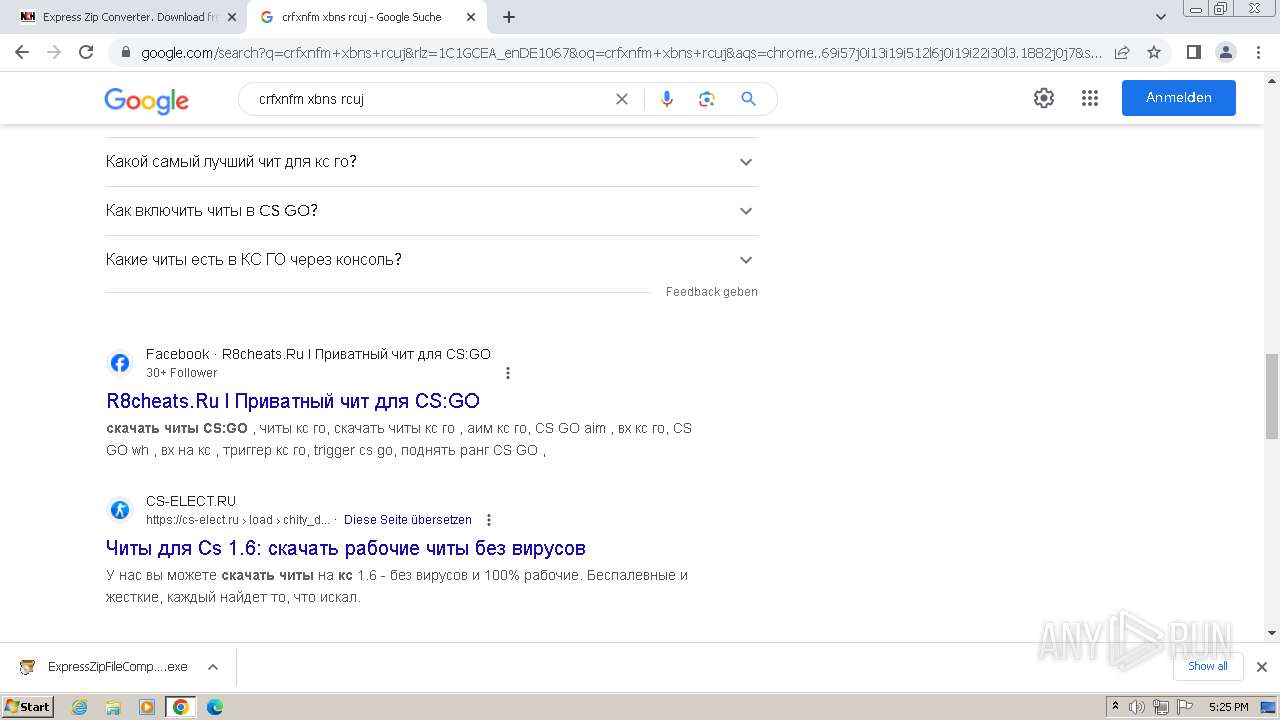Open a new browser tab
The width and height of the screenshot is (1280, 720).
[509, 17]
